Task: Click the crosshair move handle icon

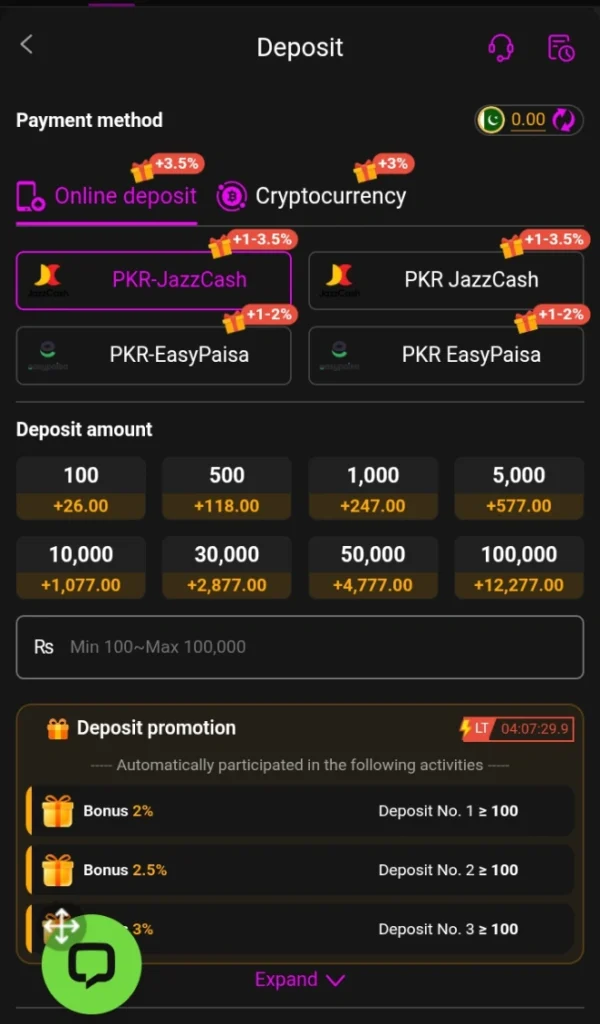Action: 63,929
